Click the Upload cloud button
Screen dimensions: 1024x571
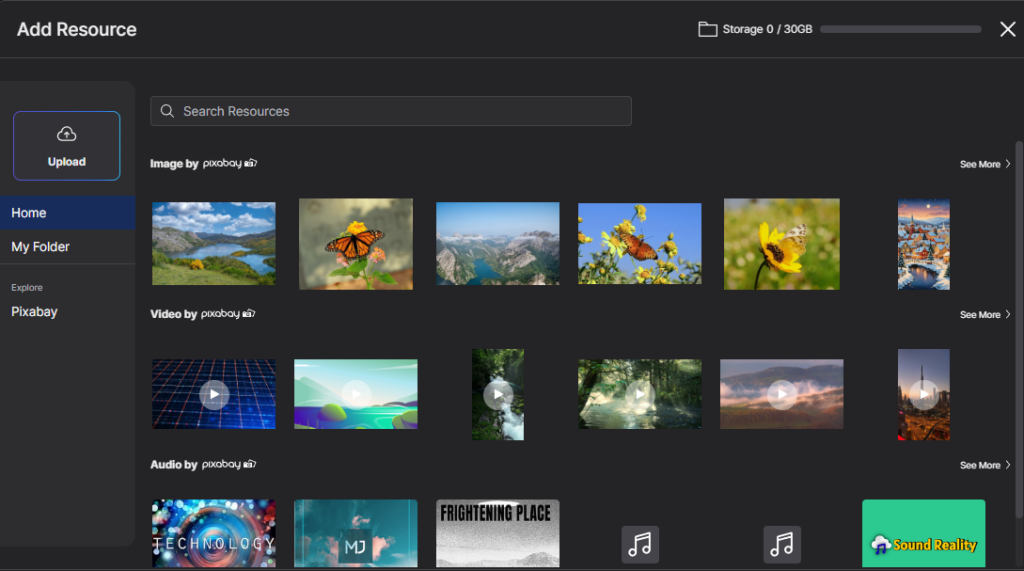tap(67, 146)
